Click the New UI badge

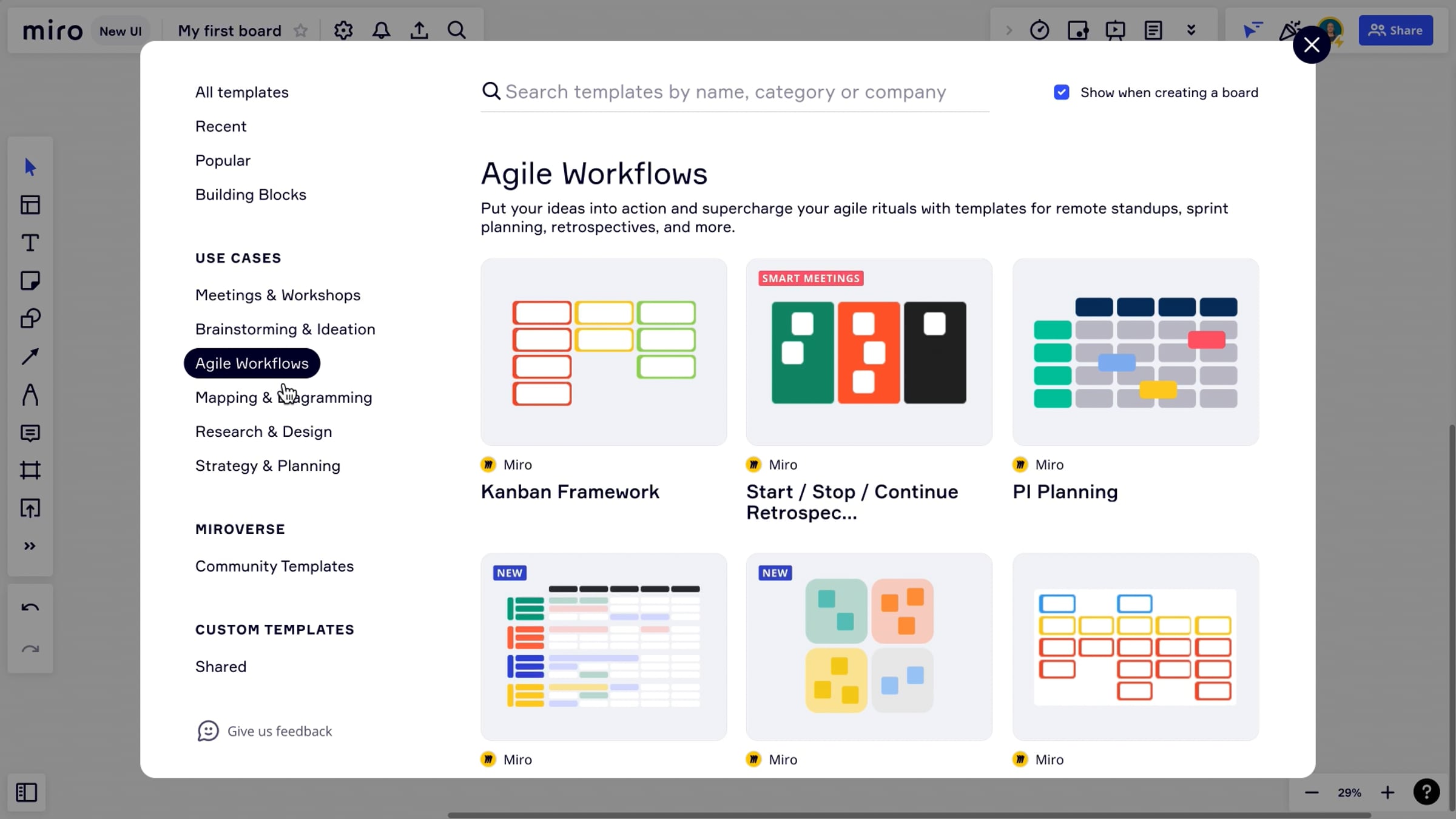[121, 31]
